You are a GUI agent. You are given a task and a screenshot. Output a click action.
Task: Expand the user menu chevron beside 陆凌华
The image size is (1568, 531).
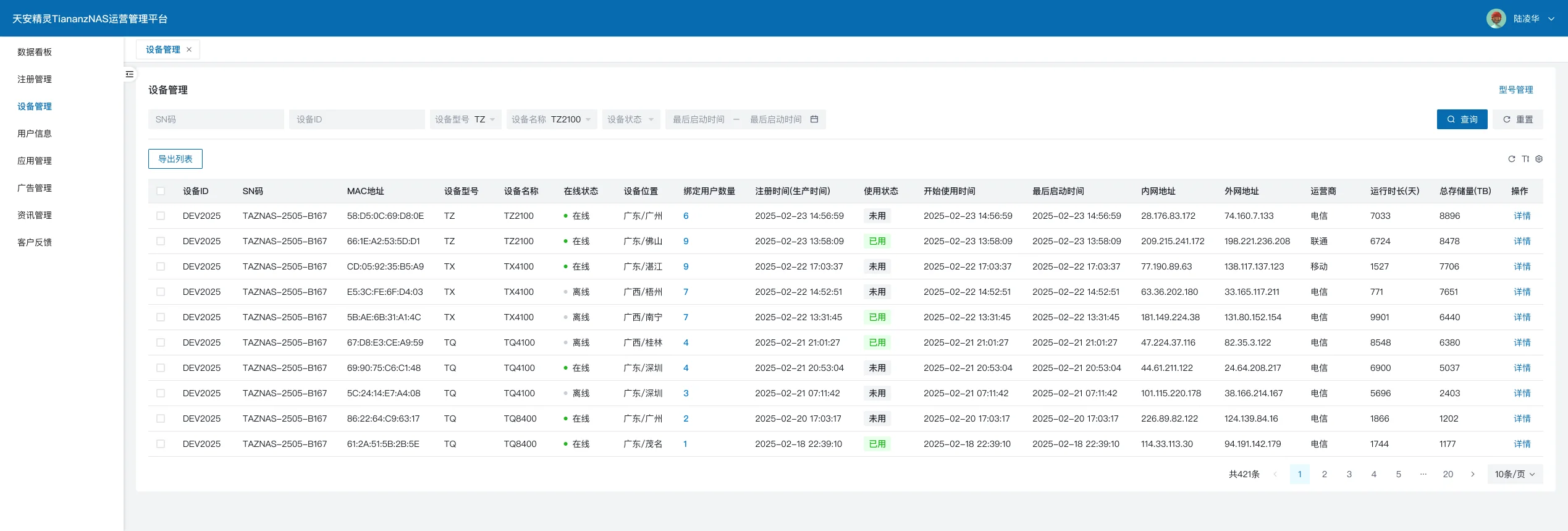(x=1551, y=19)
